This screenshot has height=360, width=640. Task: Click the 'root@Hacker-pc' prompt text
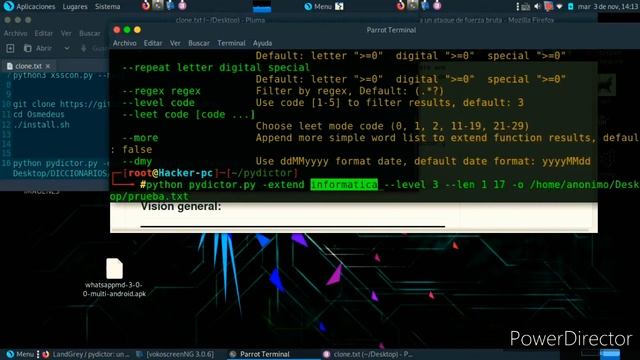coord(170,173)
